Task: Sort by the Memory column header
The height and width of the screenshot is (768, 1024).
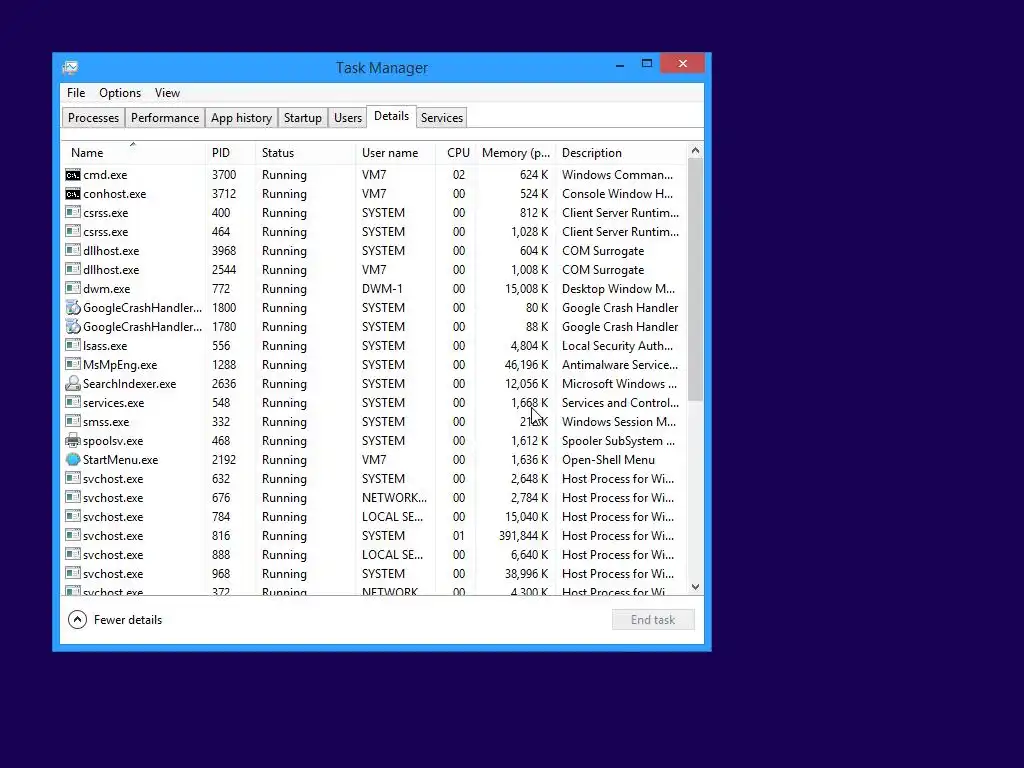Action: 516,153
